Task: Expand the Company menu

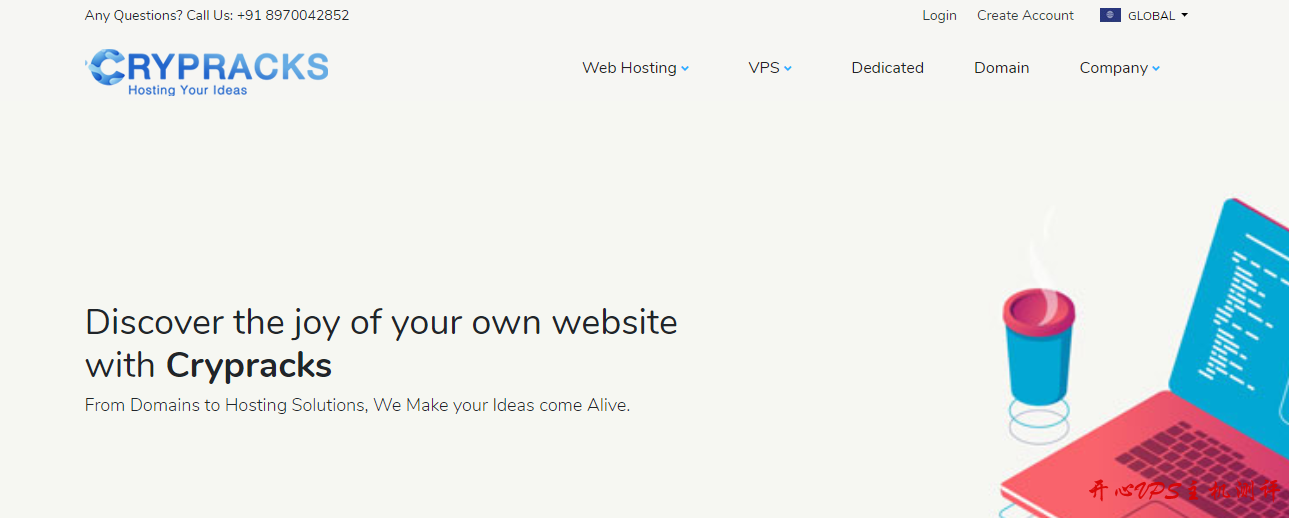Action: tap(1120, 68)
